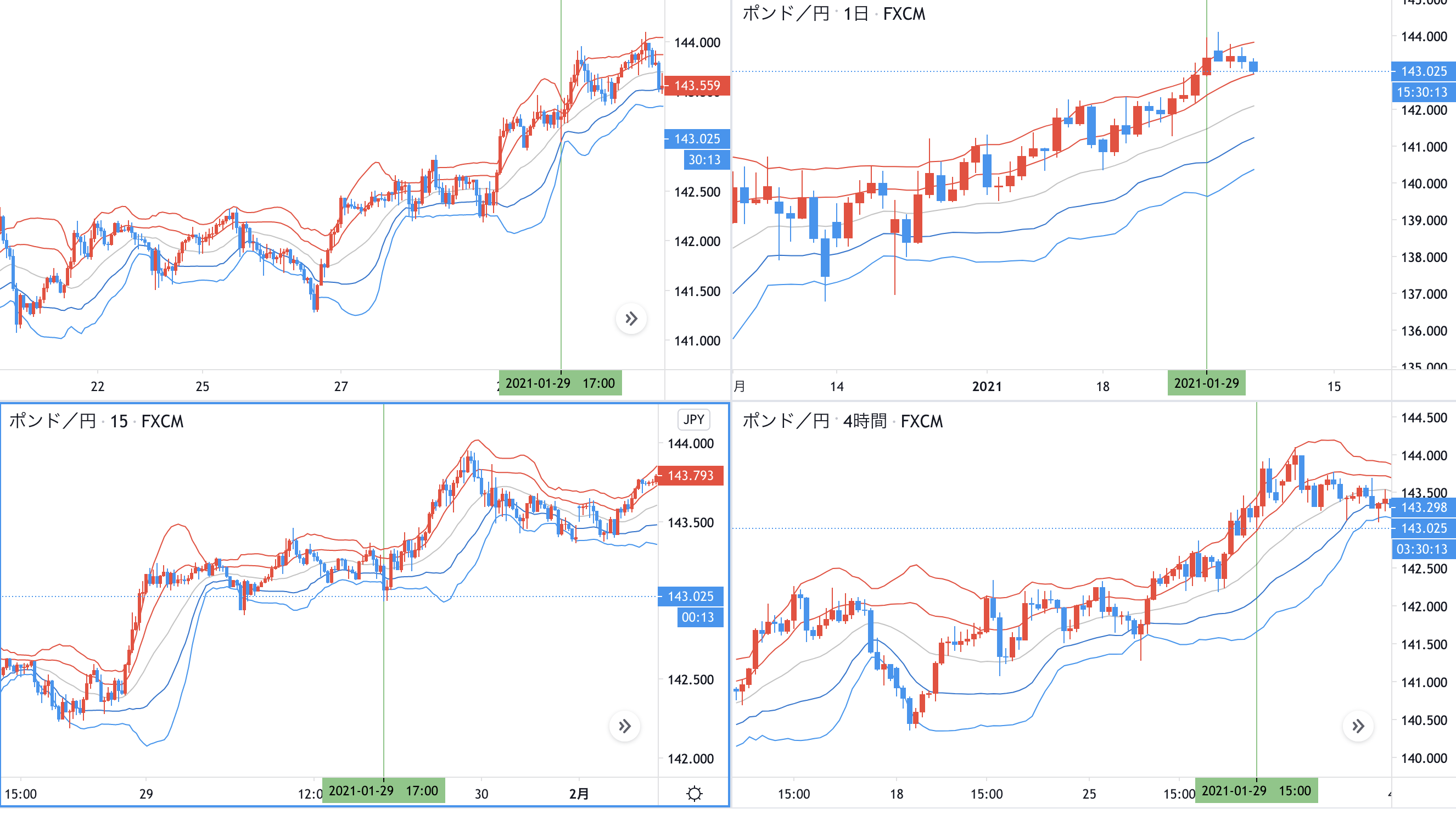The height and width of the screenshot is (814, 1456).
Task: Click the blue 143.025 label in 1日 chart
Action: pyautogui.click(x=1423, y=71)
